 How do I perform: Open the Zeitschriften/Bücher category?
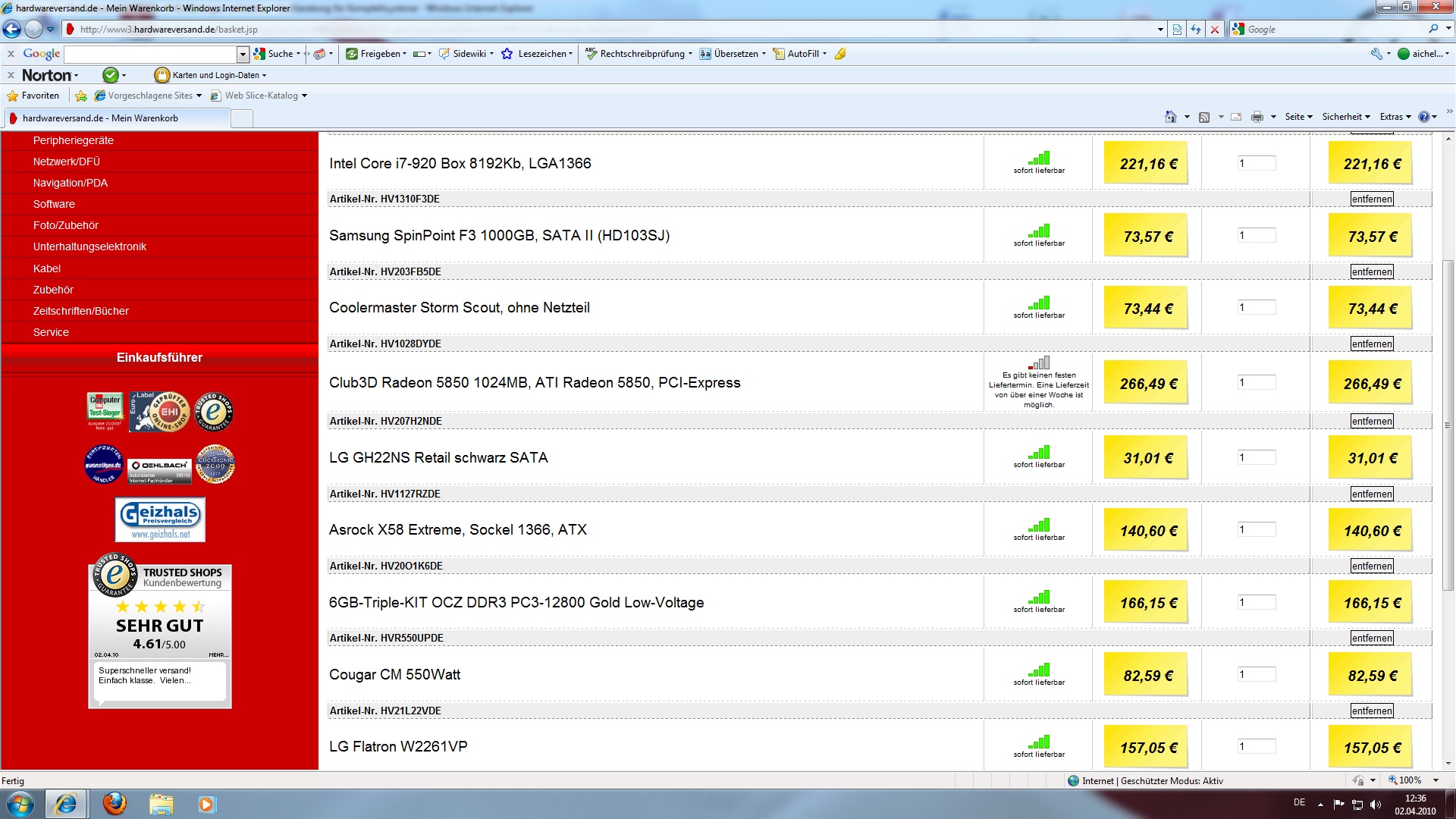pyautogui.click(x=81, y=311)
